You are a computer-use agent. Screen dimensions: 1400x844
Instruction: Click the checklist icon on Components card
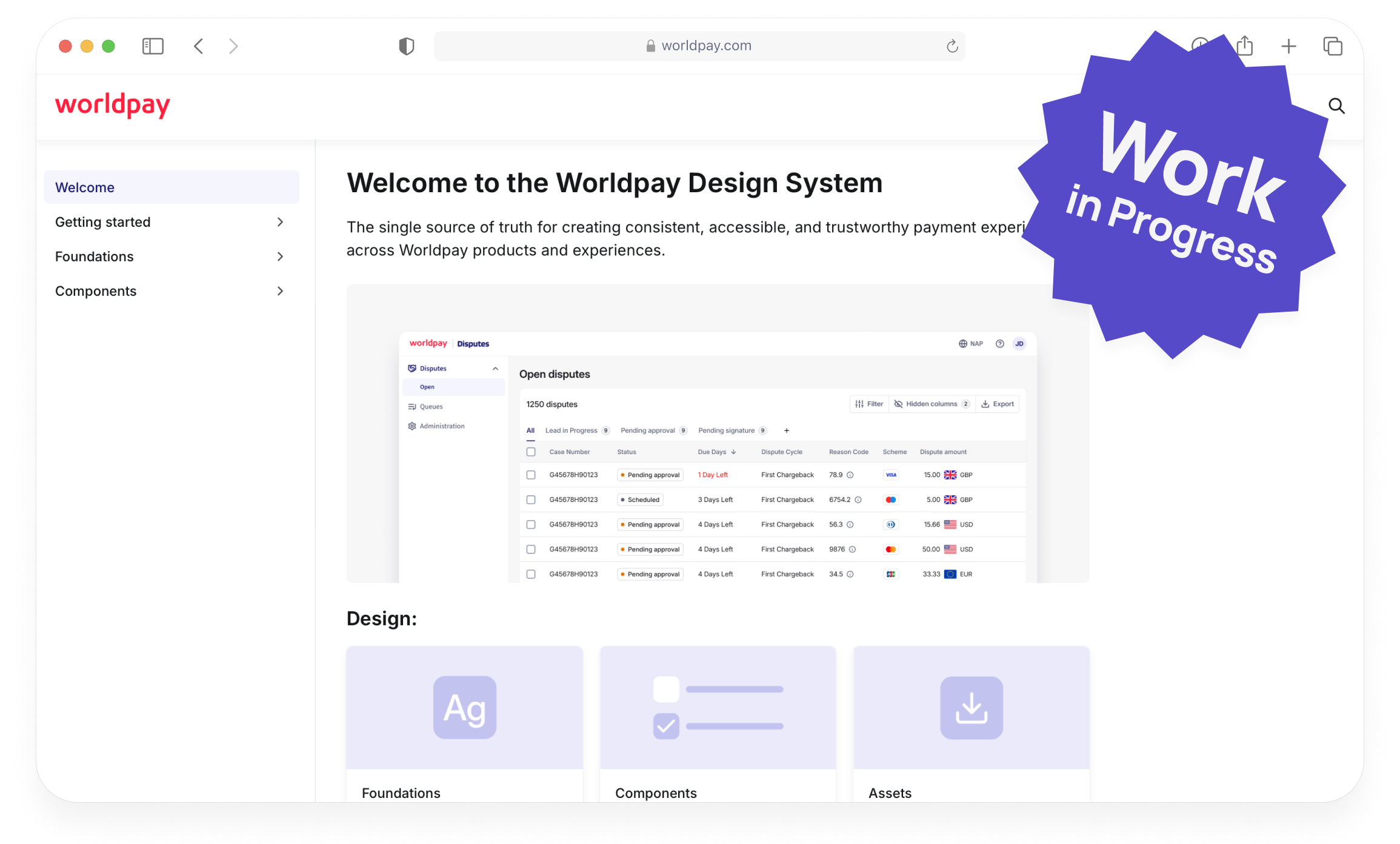pyautogui.click(x=718, y=708)
